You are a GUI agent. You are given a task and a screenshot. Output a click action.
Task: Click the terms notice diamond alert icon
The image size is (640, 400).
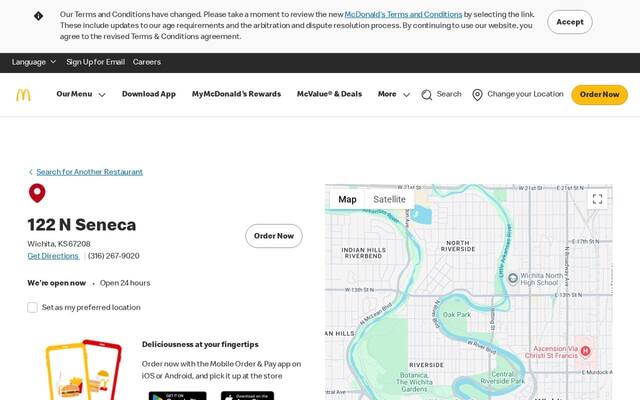click(x=38, y=16)
